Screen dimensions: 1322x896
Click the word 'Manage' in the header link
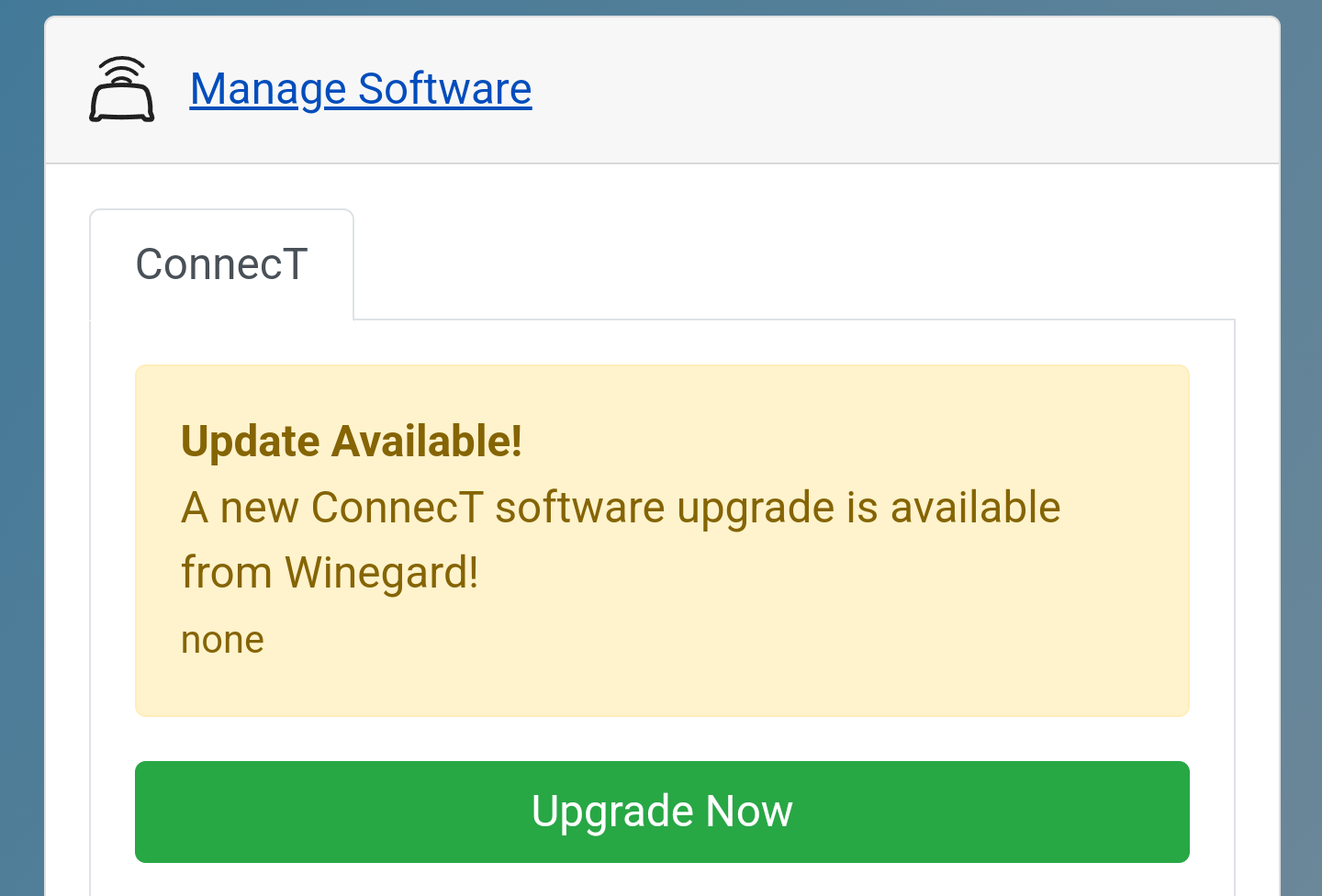pos(268,91)
